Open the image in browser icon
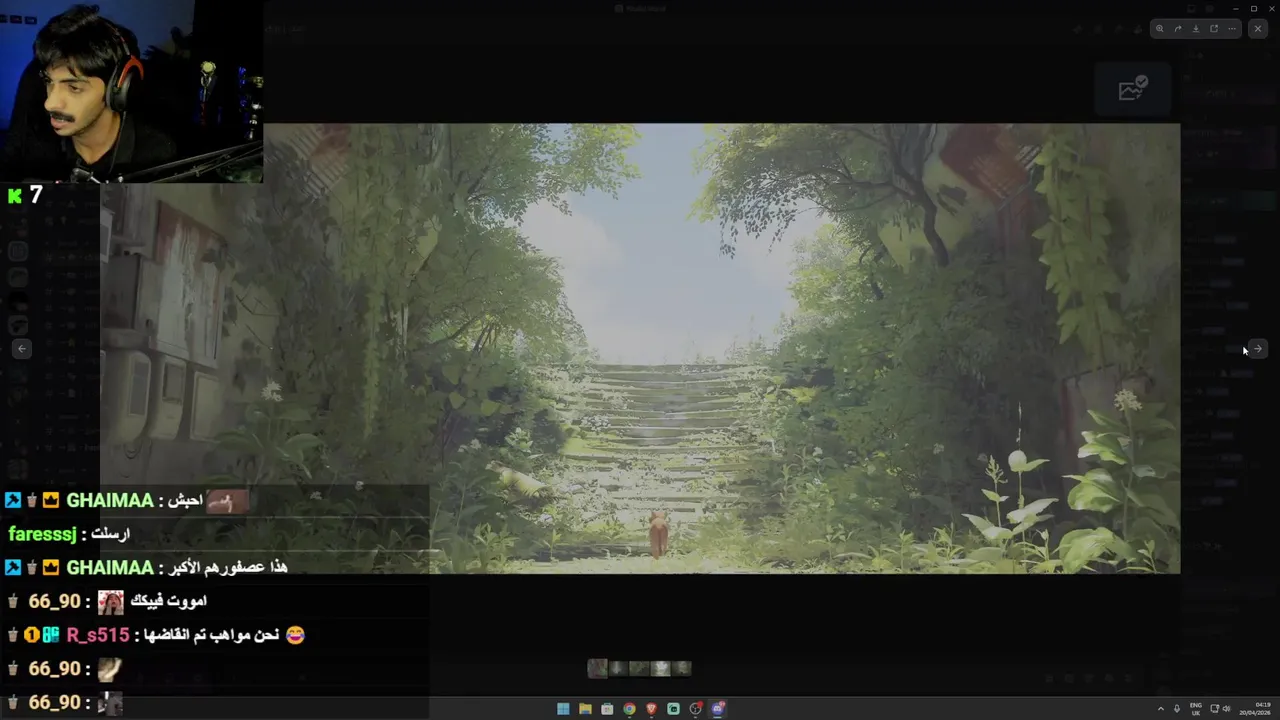The image size is (1280, 720). point(1214,29)
